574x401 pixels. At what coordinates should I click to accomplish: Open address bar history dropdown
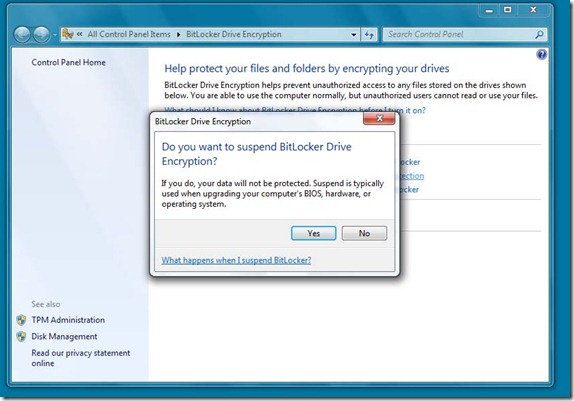tap(354, 35)
